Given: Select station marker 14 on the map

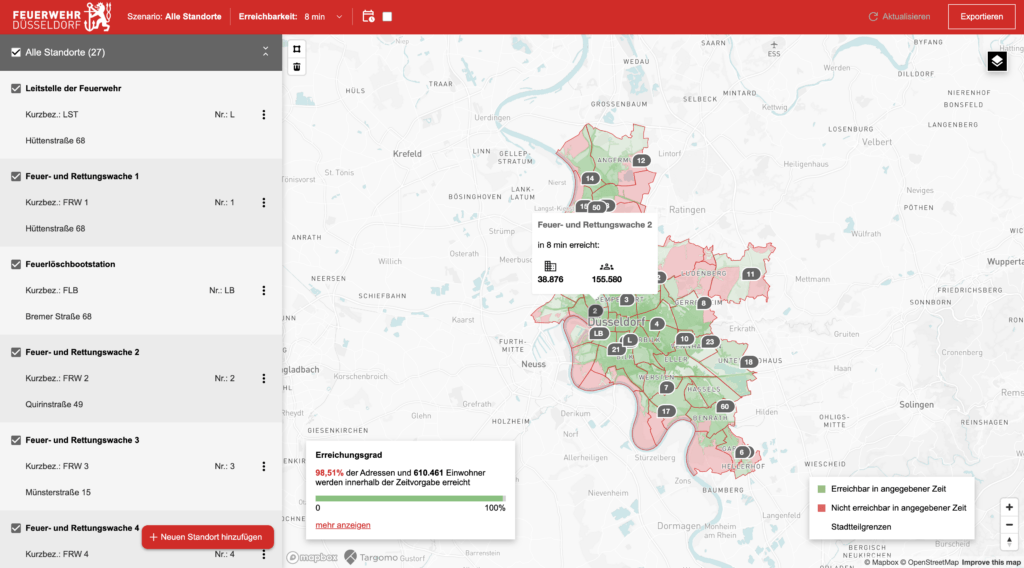Looking at the screenshot, I should click(x=590, y=178).
